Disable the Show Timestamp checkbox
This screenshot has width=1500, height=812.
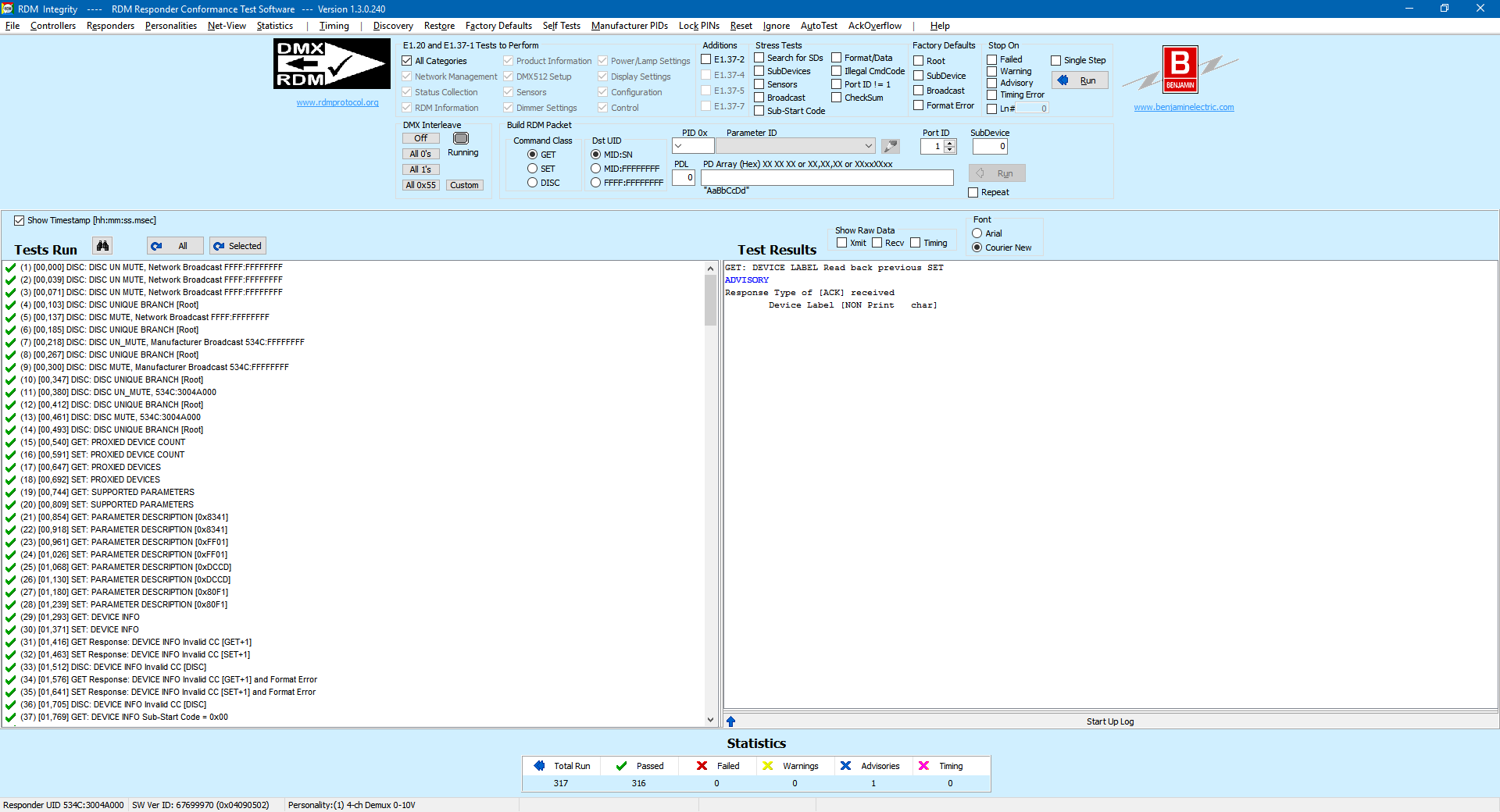point(19,221)
